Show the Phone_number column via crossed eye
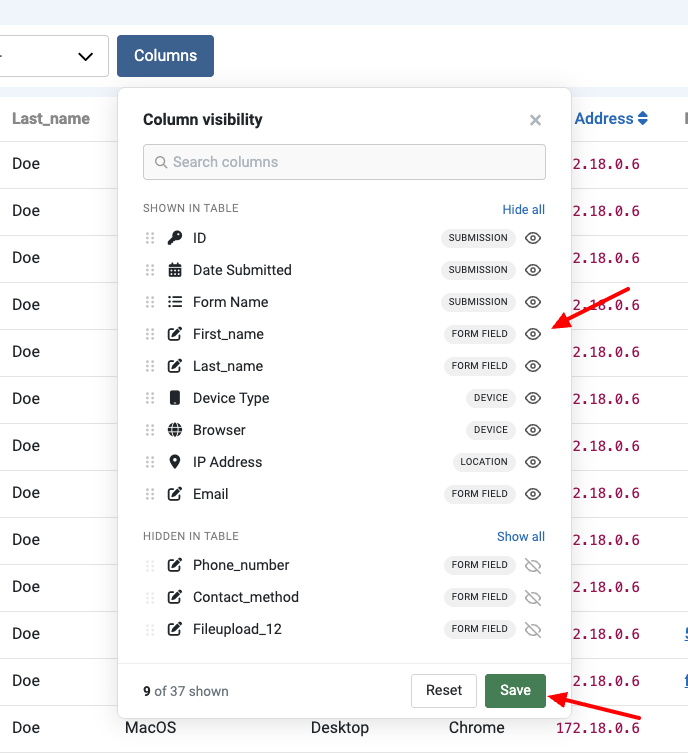 [x=533, y=566]
